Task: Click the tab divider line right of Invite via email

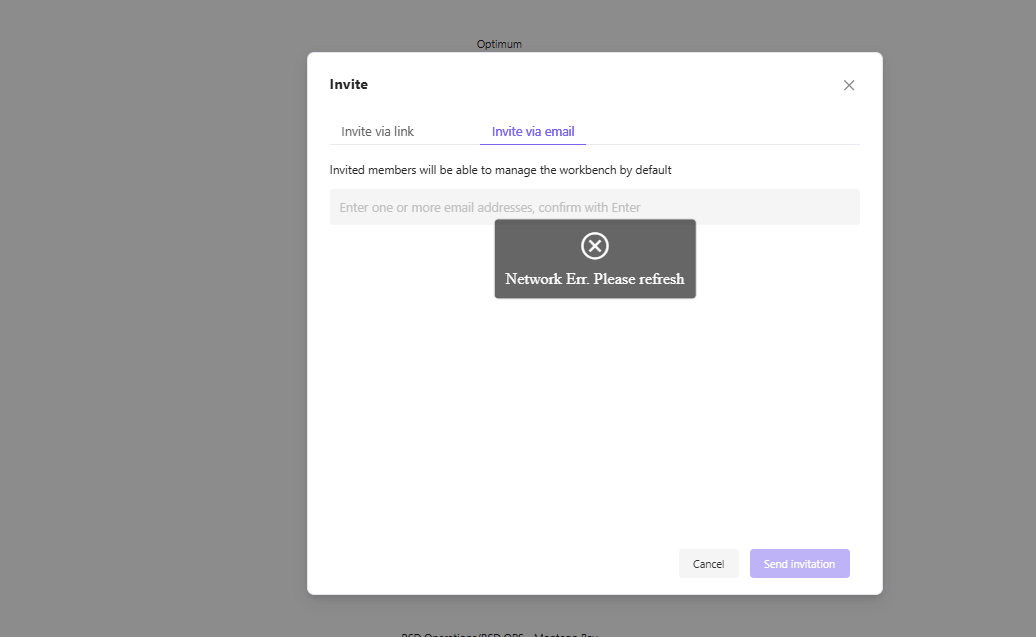Action: coord(720,144)
